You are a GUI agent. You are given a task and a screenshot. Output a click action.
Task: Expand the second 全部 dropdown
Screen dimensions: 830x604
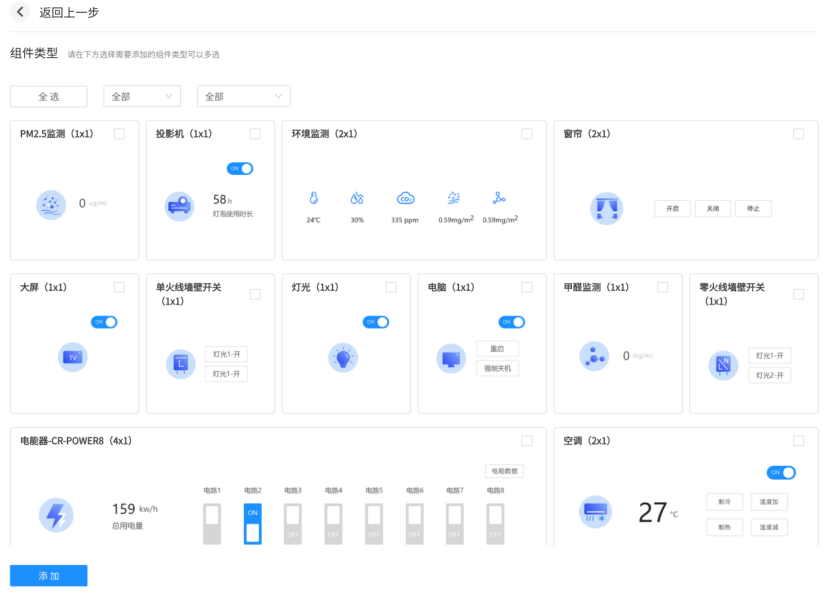[244, 96]
